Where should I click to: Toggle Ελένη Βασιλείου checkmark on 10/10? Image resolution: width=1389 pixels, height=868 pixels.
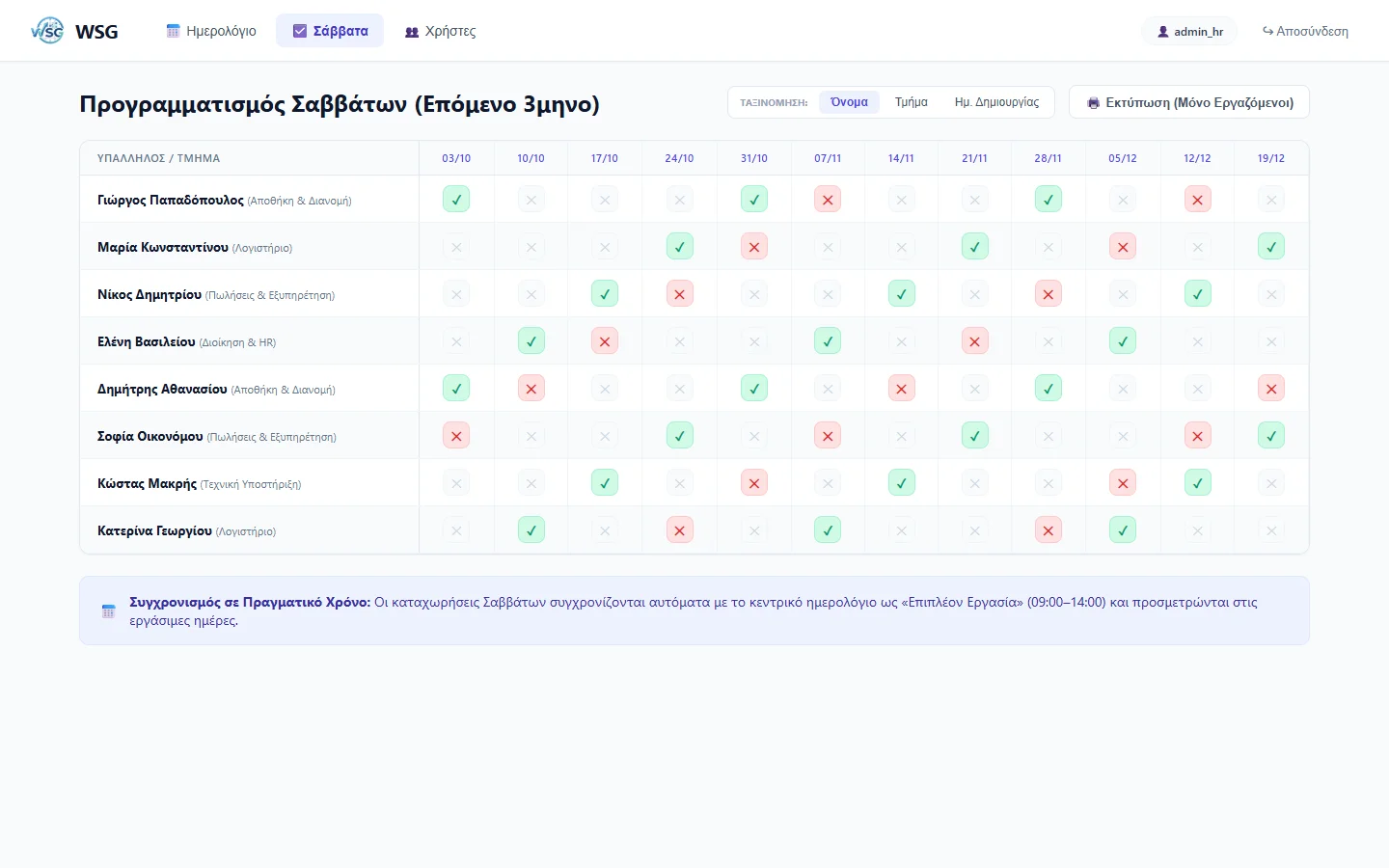[x=531, y=341]
